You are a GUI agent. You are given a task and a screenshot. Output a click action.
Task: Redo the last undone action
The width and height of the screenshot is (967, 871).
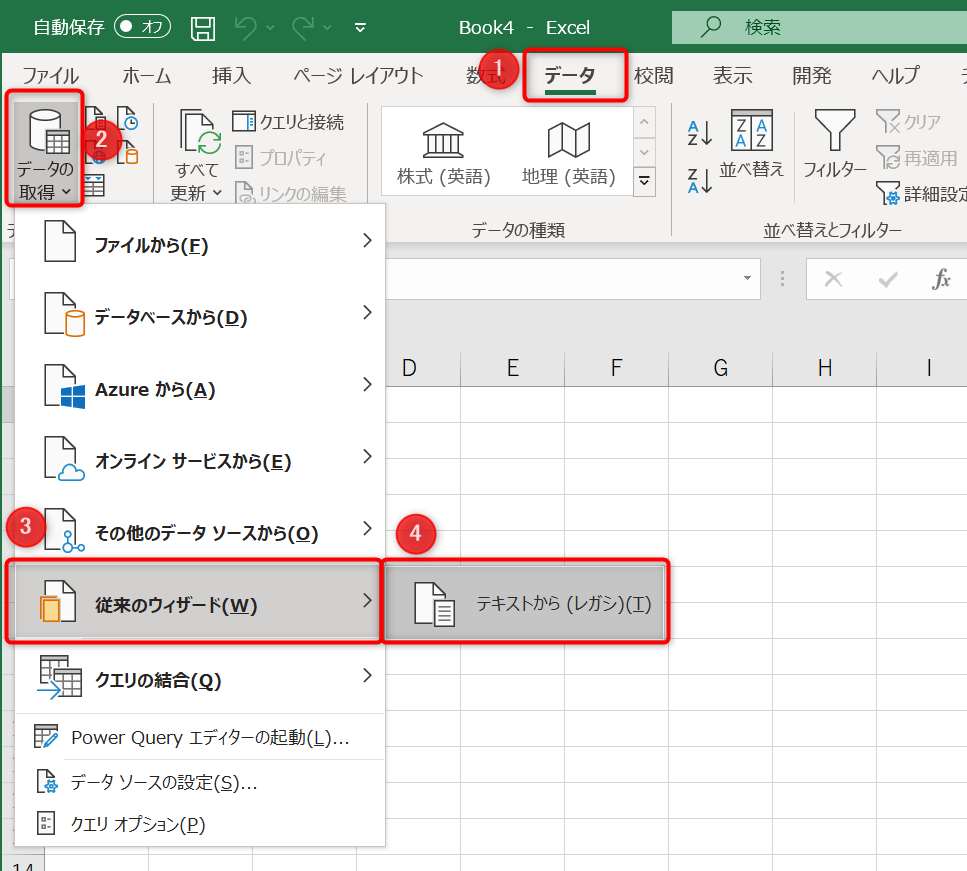303,28
